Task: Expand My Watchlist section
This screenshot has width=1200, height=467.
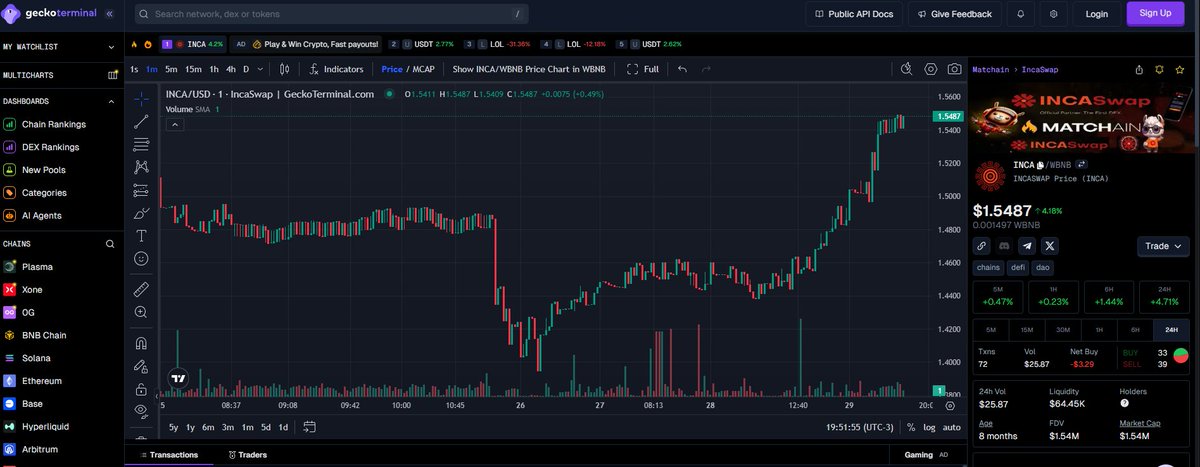Action: [x=112, y=46]
